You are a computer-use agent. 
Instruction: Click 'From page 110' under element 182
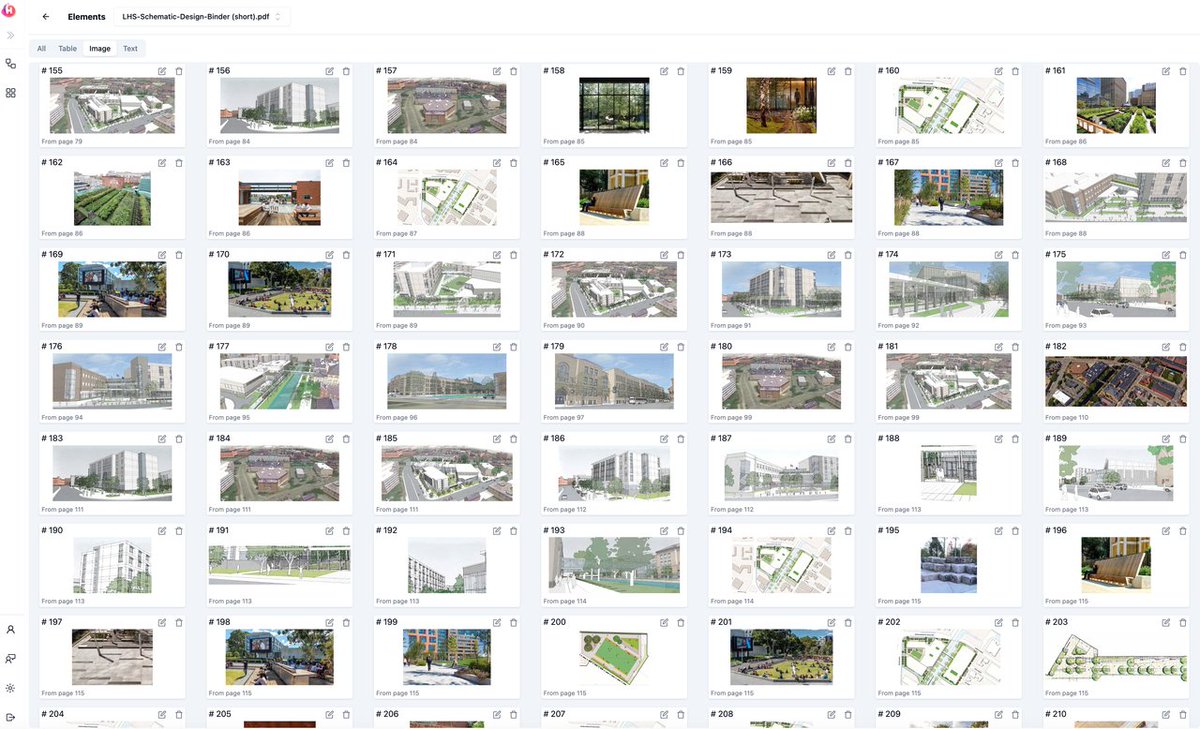tap(1069, 418)
